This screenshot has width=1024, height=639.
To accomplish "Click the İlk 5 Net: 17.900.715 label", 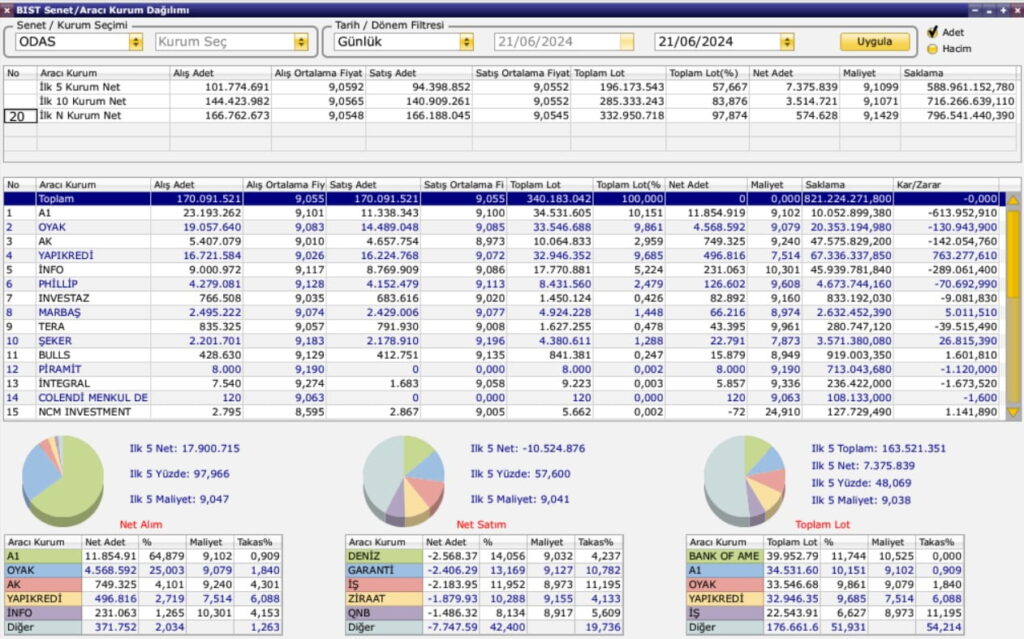I will coord(185,449).
